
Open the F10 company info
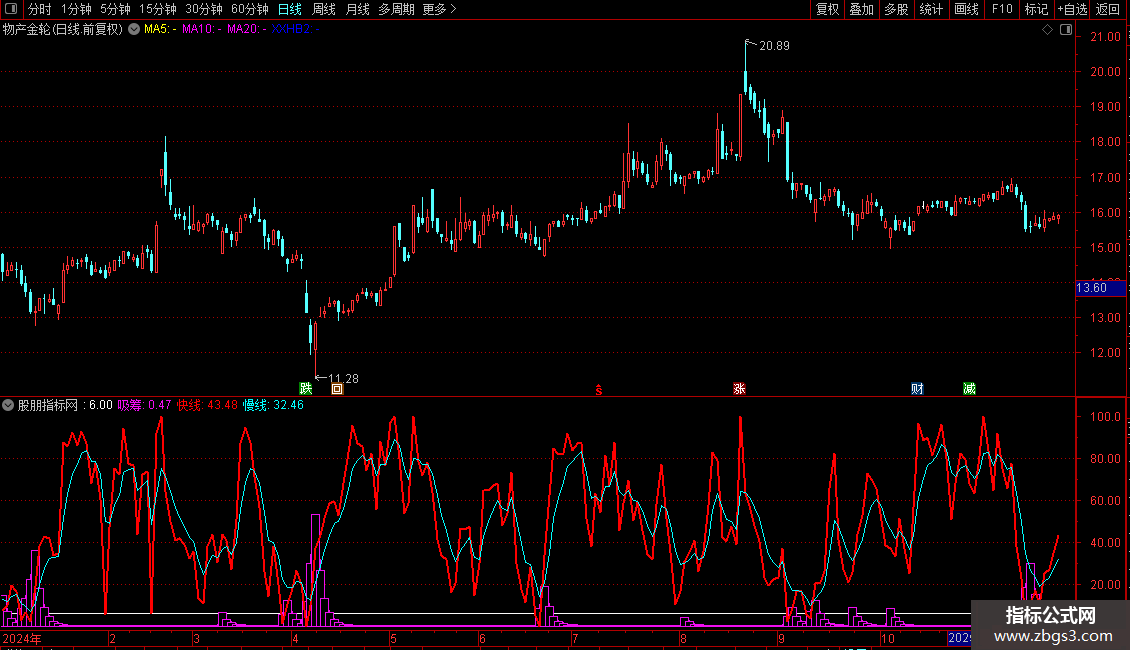coord(1002,9)
